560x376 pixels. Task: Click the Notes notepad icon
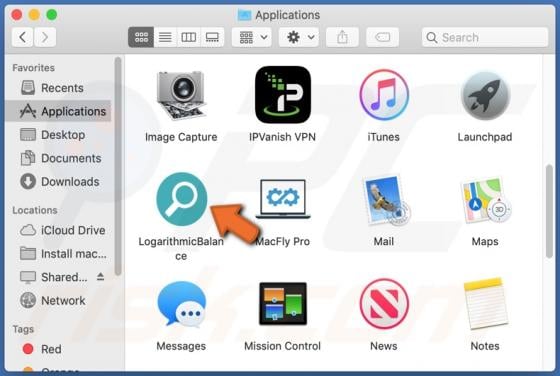click(x=485, y=304)
